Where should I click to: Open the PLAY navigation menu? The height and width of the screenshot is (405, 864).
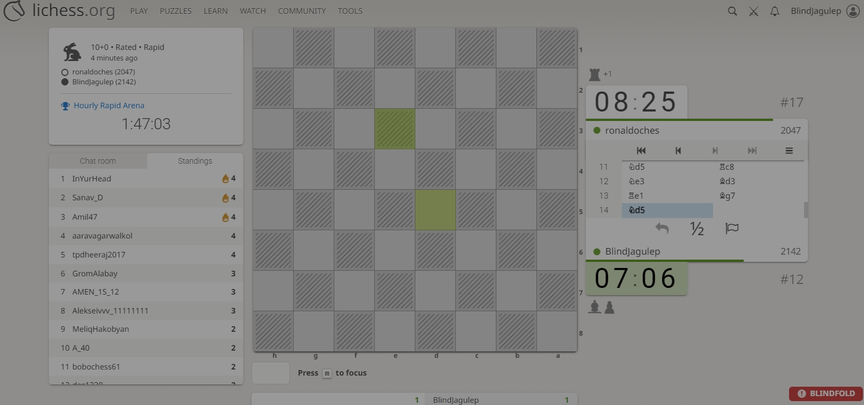(138, 11)
